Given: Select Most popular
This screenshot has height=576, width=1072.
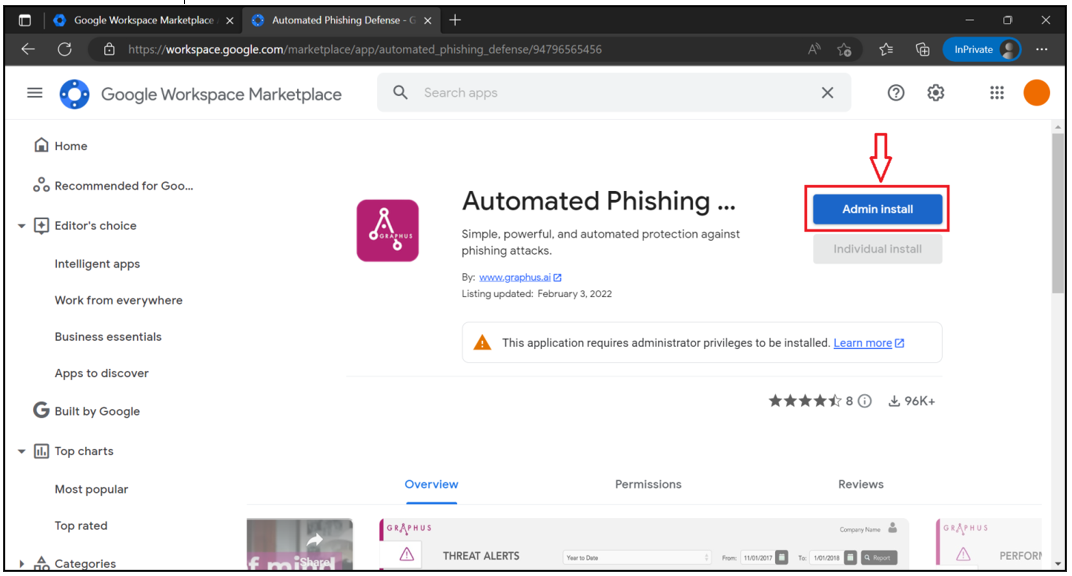Looking at the screenshot, I should pyautogui.click(x=91, y=489).
